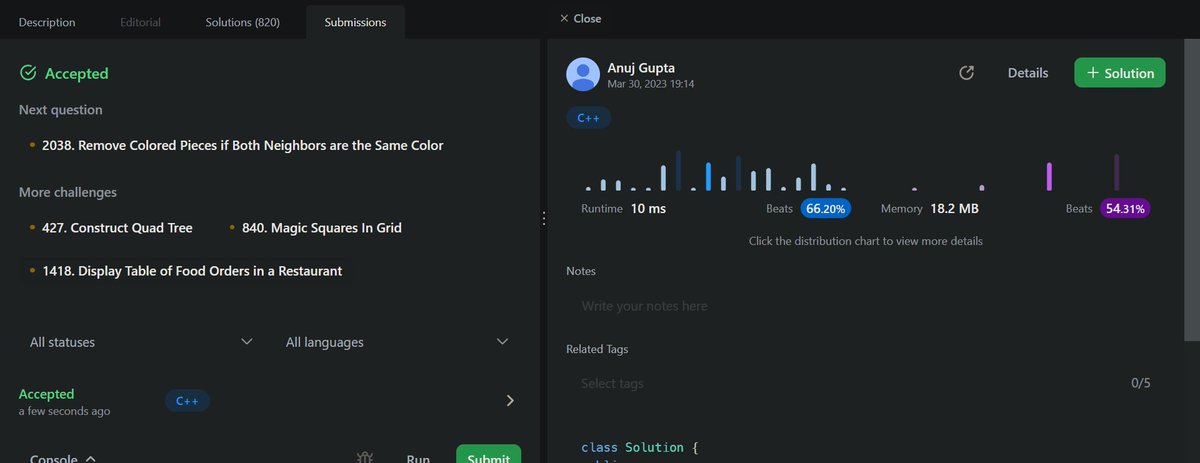Click the 0/5 tag counter

point(1141,383)
